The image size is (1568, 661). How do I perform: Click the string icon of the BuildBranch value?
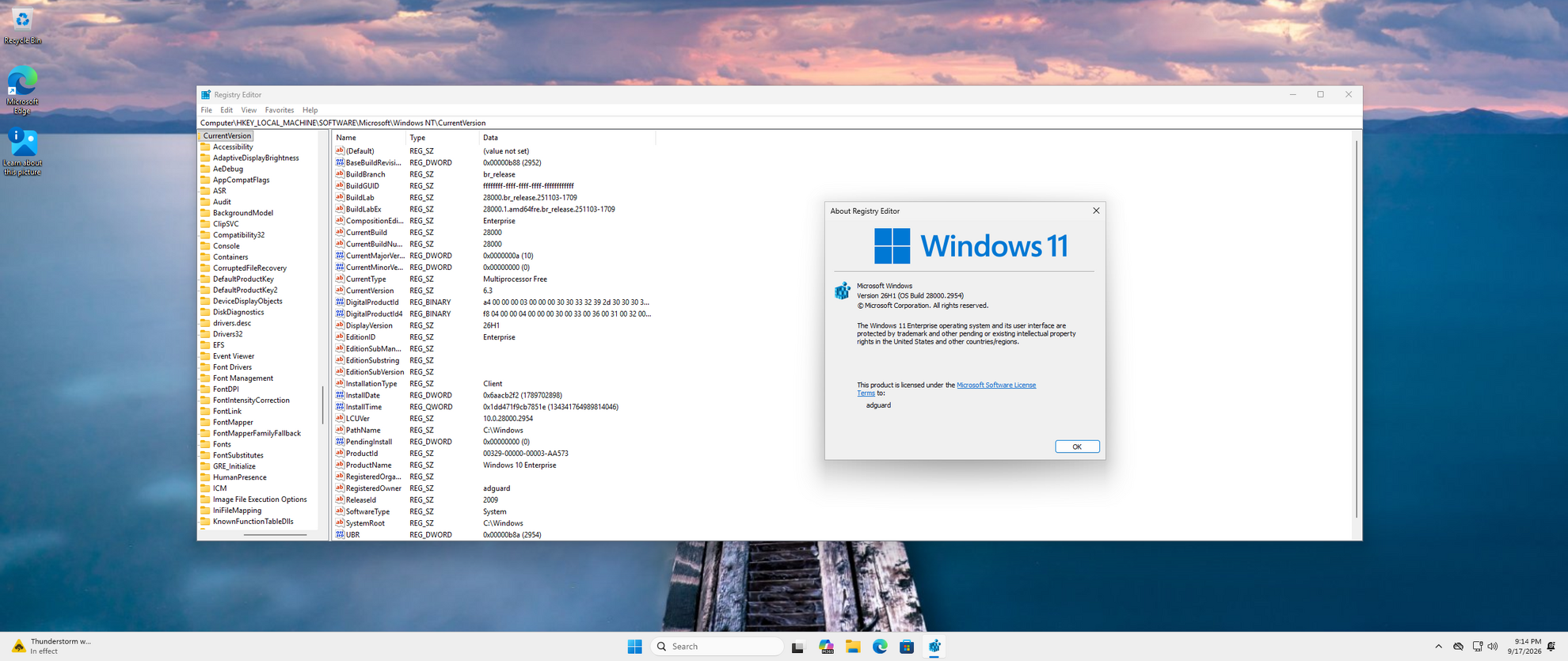pos(340,174)
